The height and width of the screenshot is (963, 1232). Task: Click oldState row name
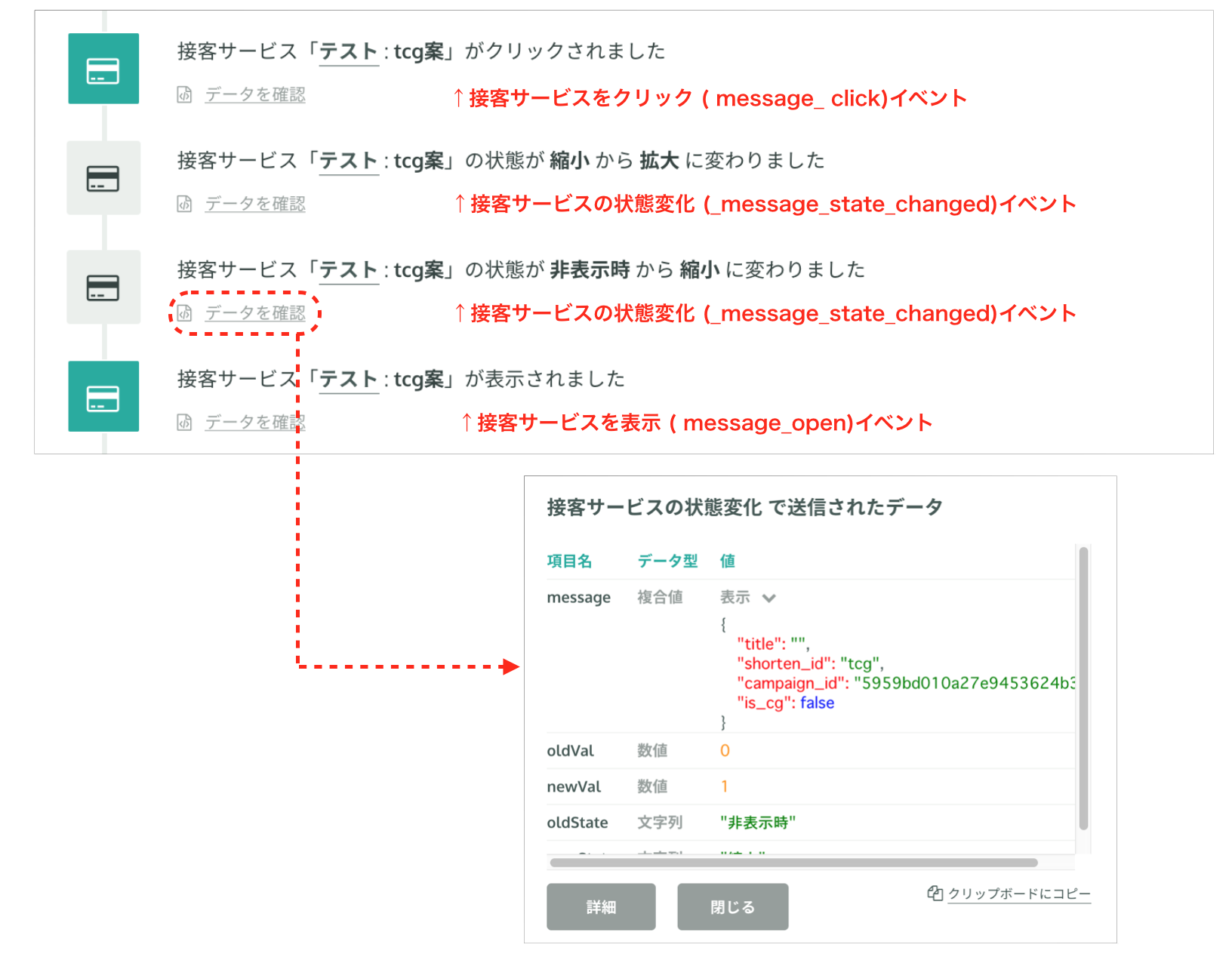pos(577,823)
